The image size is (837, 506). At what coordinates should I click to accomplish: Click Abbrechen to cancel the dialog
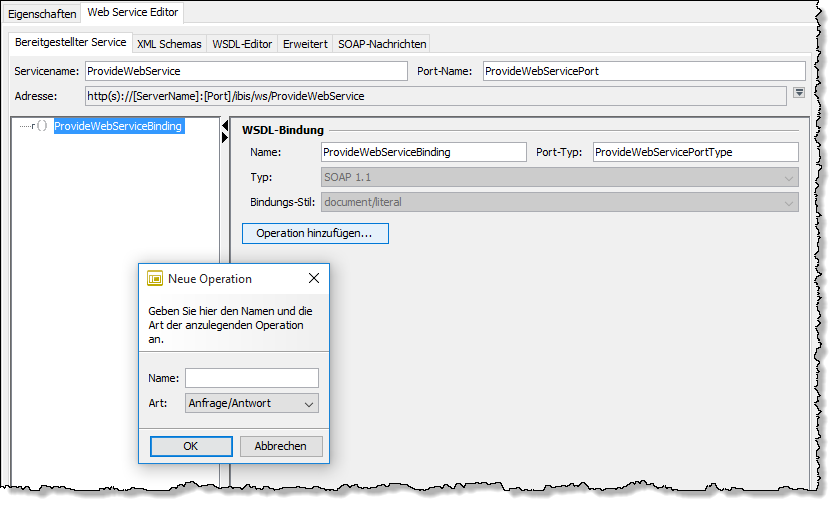[x=281, y=446]
